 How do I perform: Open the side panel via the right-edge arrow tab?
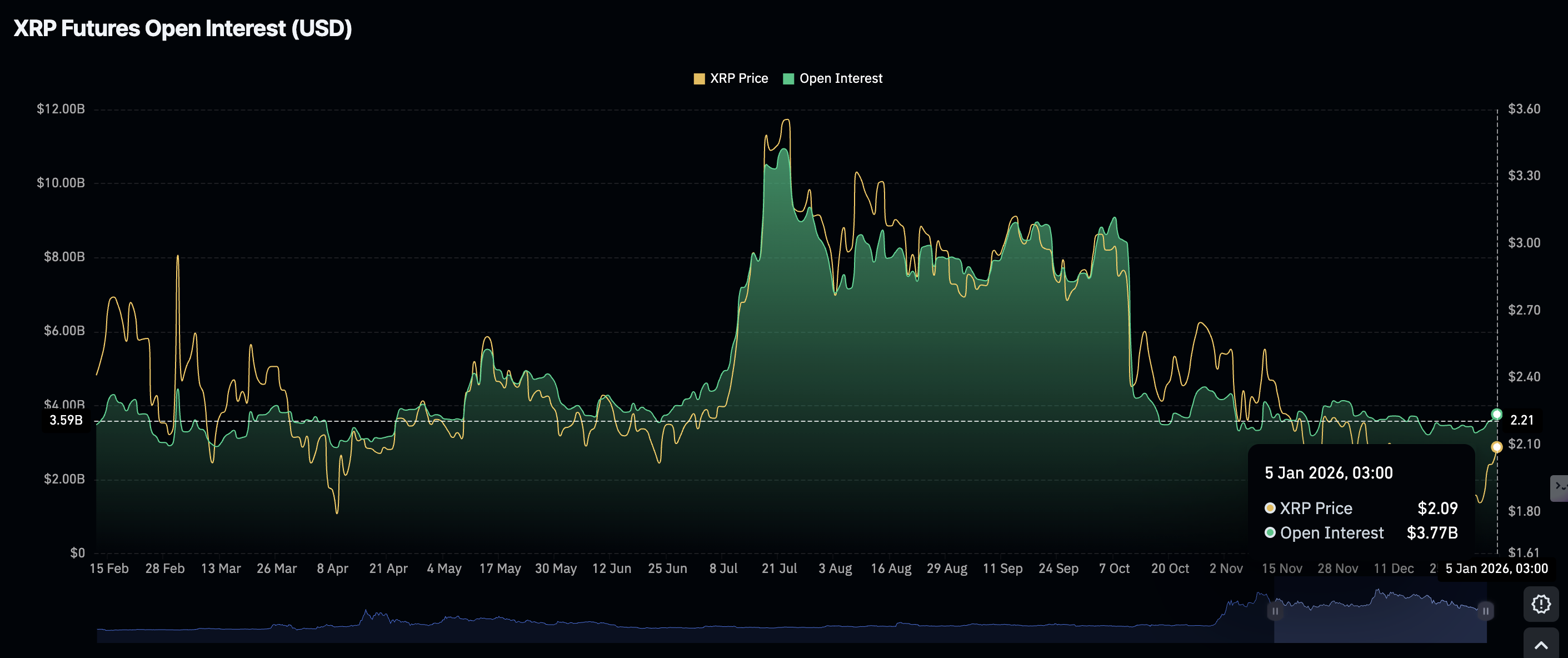tap(1560, 487)
